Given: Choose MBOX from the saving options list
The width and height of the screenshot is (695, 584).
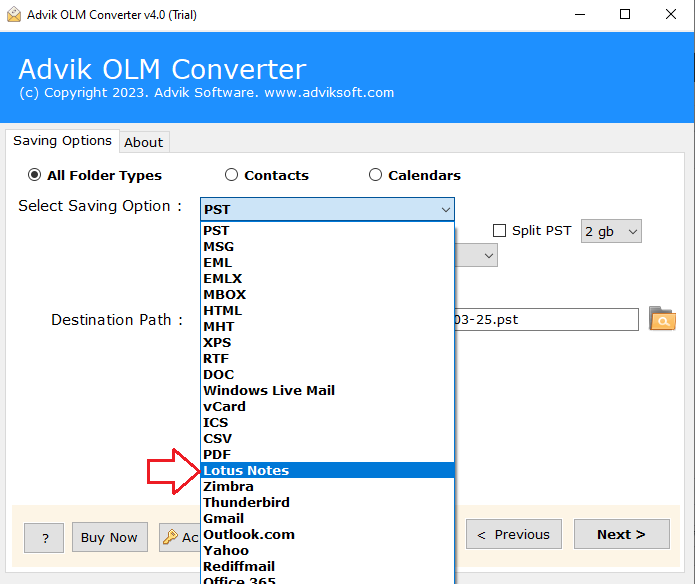Looking at the screenshot, I should coord(327,294).
